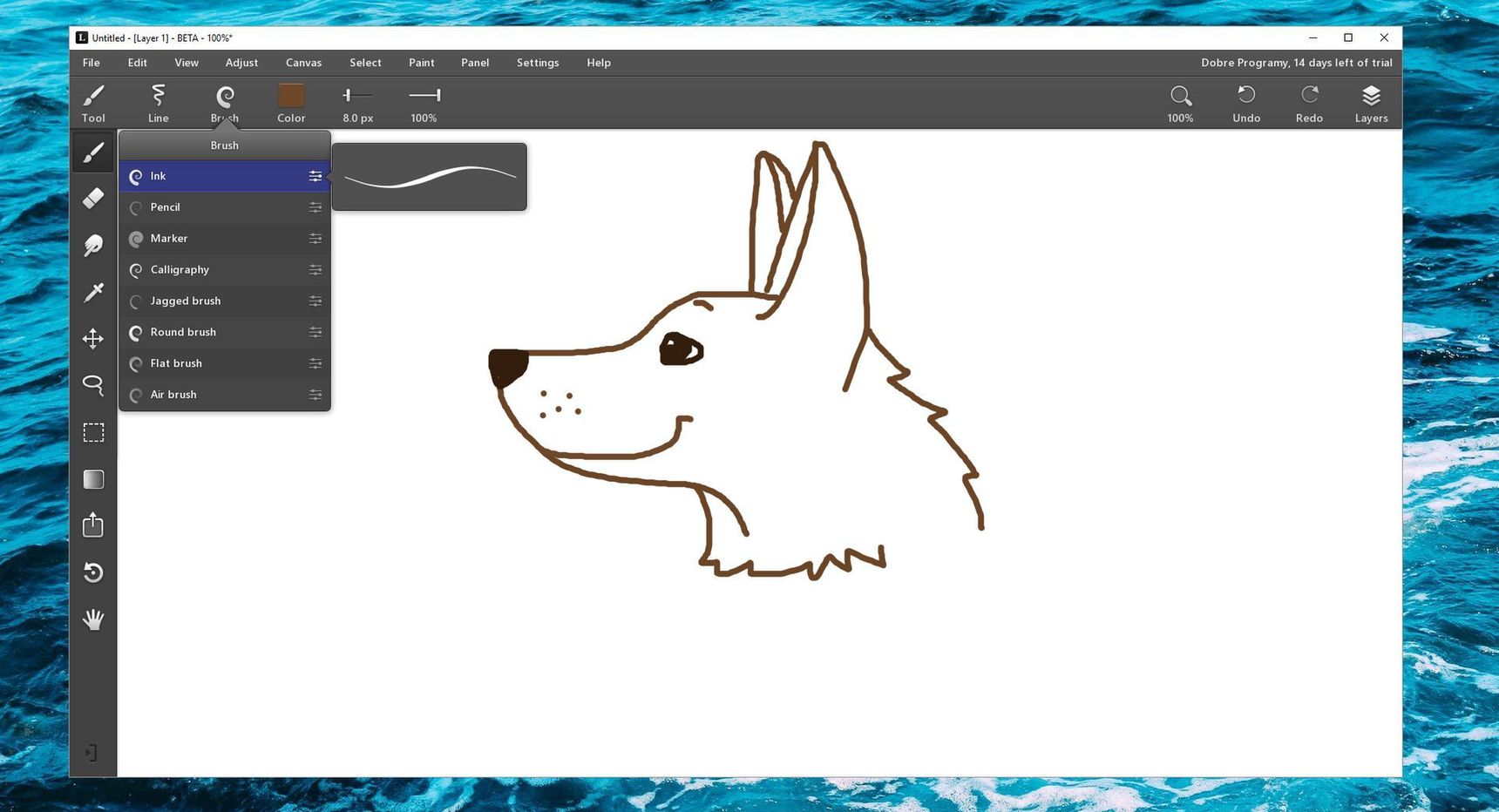
Task: Open settings sliders icon for Air brush
Action: point(315,395)
